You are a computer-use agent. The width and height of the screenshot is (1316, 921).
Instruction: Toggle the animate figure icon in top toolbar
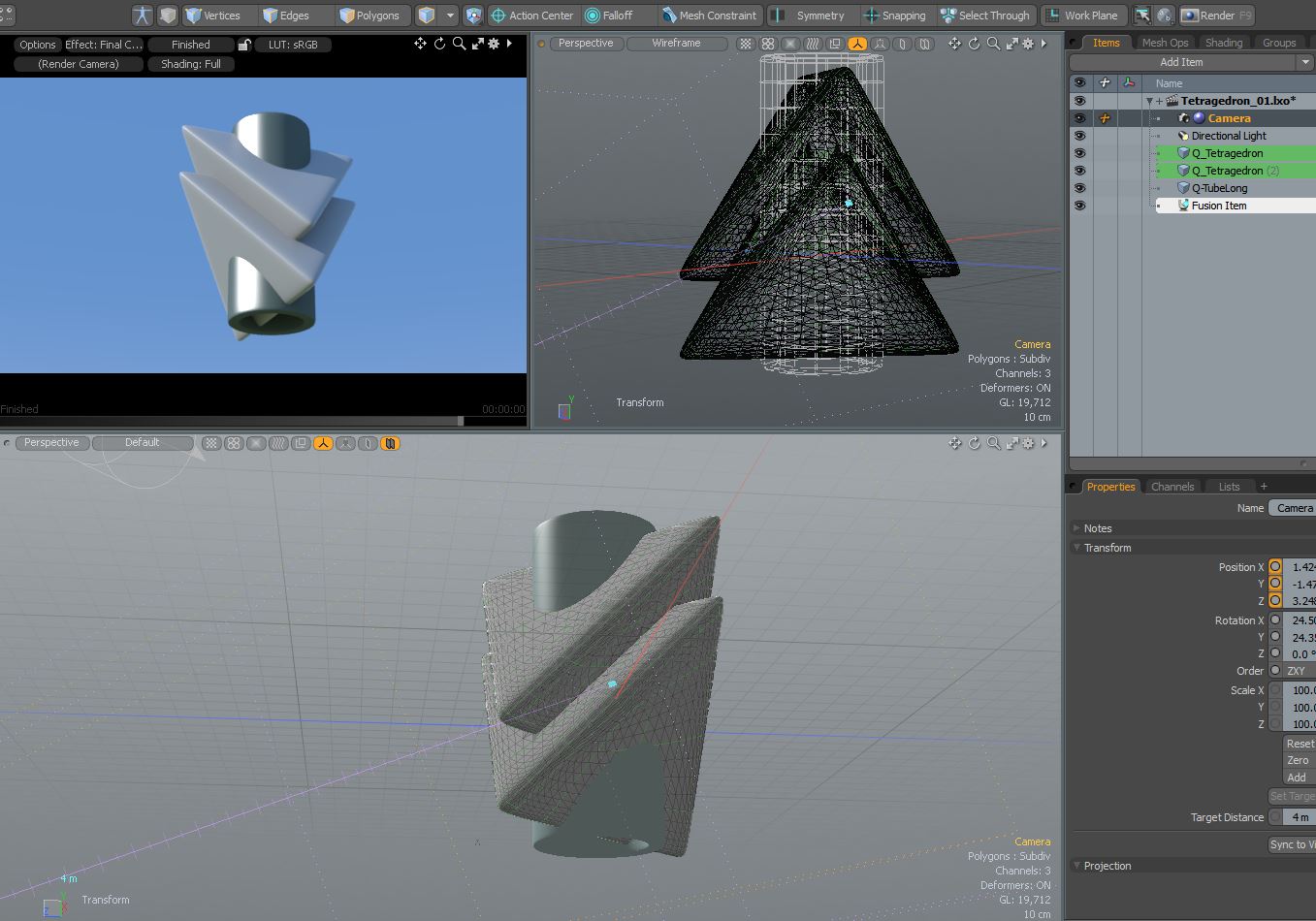pyautogui.click(x=143, y=16)
